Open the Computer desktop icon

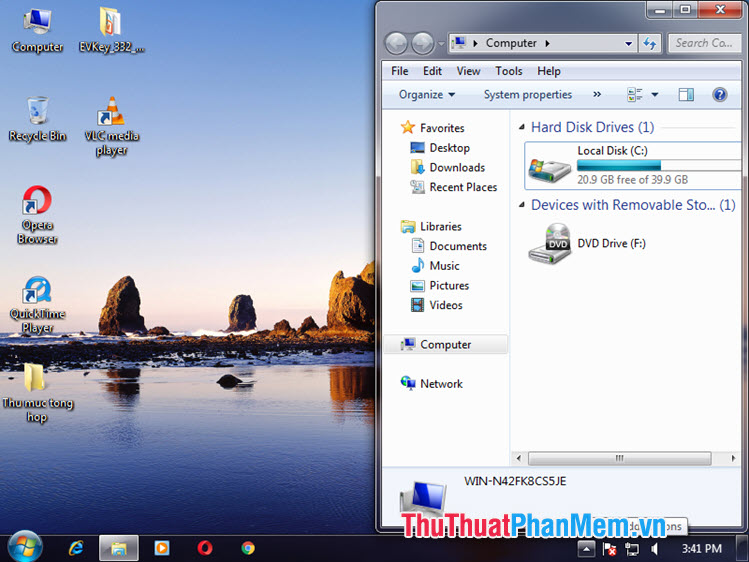tap(37, 31)
